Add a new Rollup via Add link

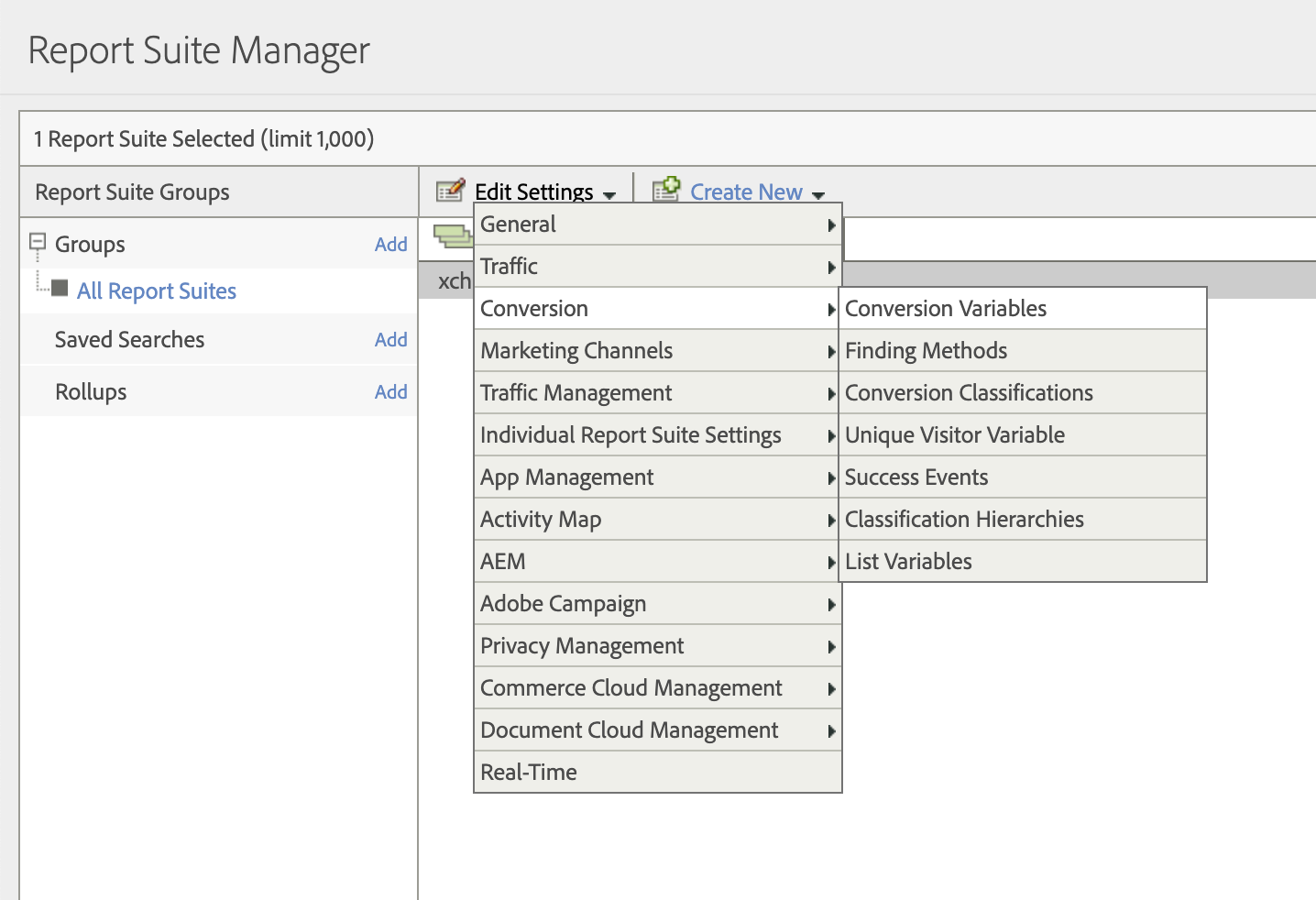pyautogui.click(x=390, y=392)
